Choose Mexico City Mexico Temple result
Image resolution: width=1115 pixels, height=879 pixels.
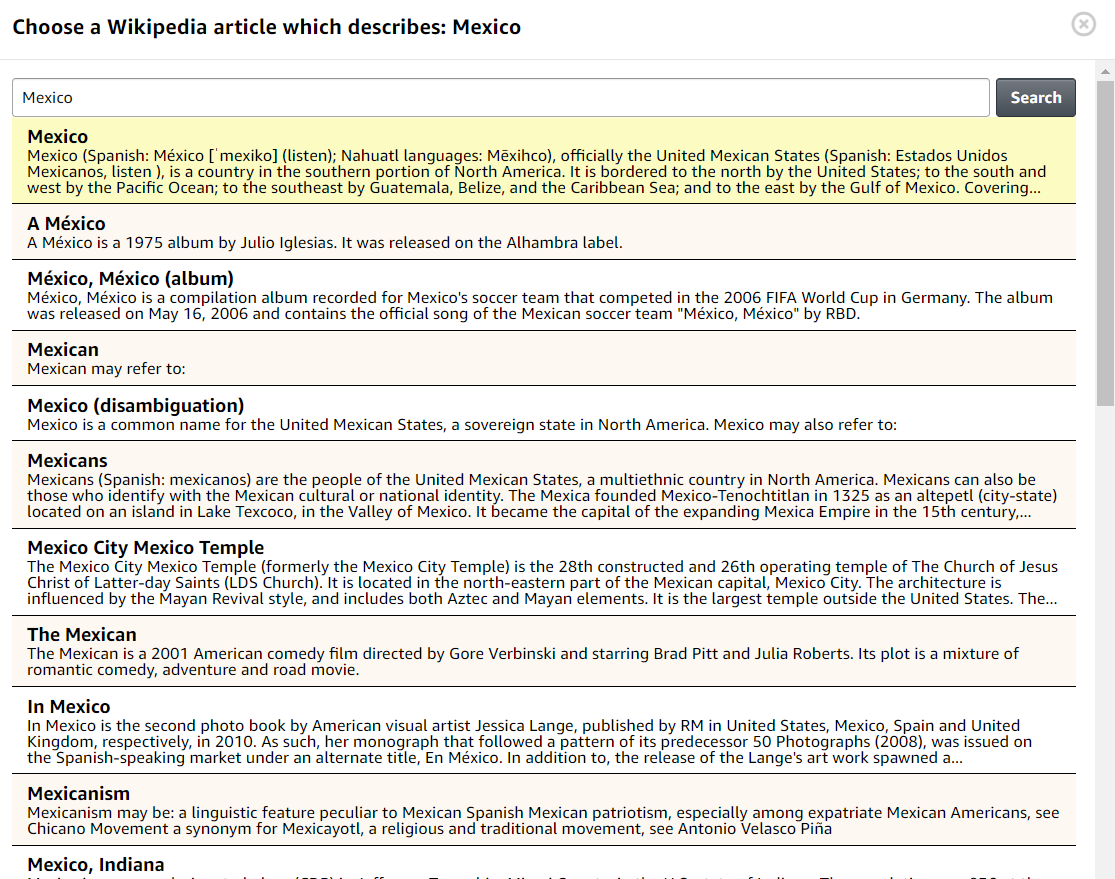(145, 548)
